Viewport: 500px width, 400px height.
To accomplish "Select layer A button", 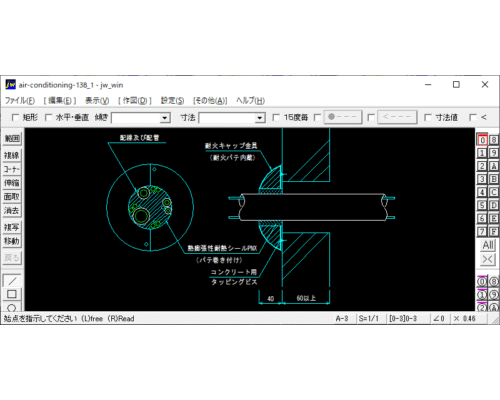I will point(494,166).
